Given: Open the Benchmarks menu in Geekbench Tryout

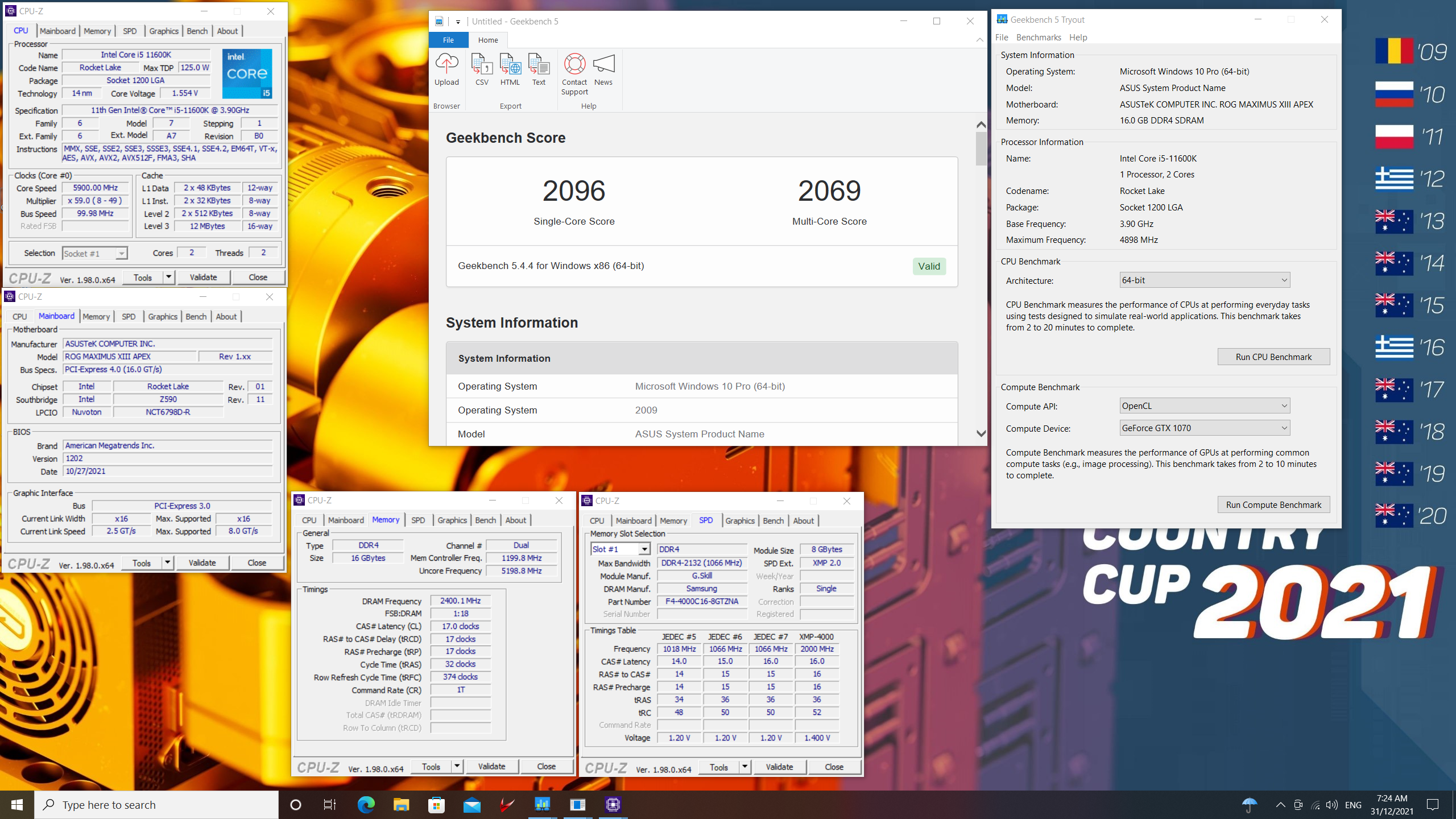Looking at the screenshot, I should click(x=1039, y=38).
